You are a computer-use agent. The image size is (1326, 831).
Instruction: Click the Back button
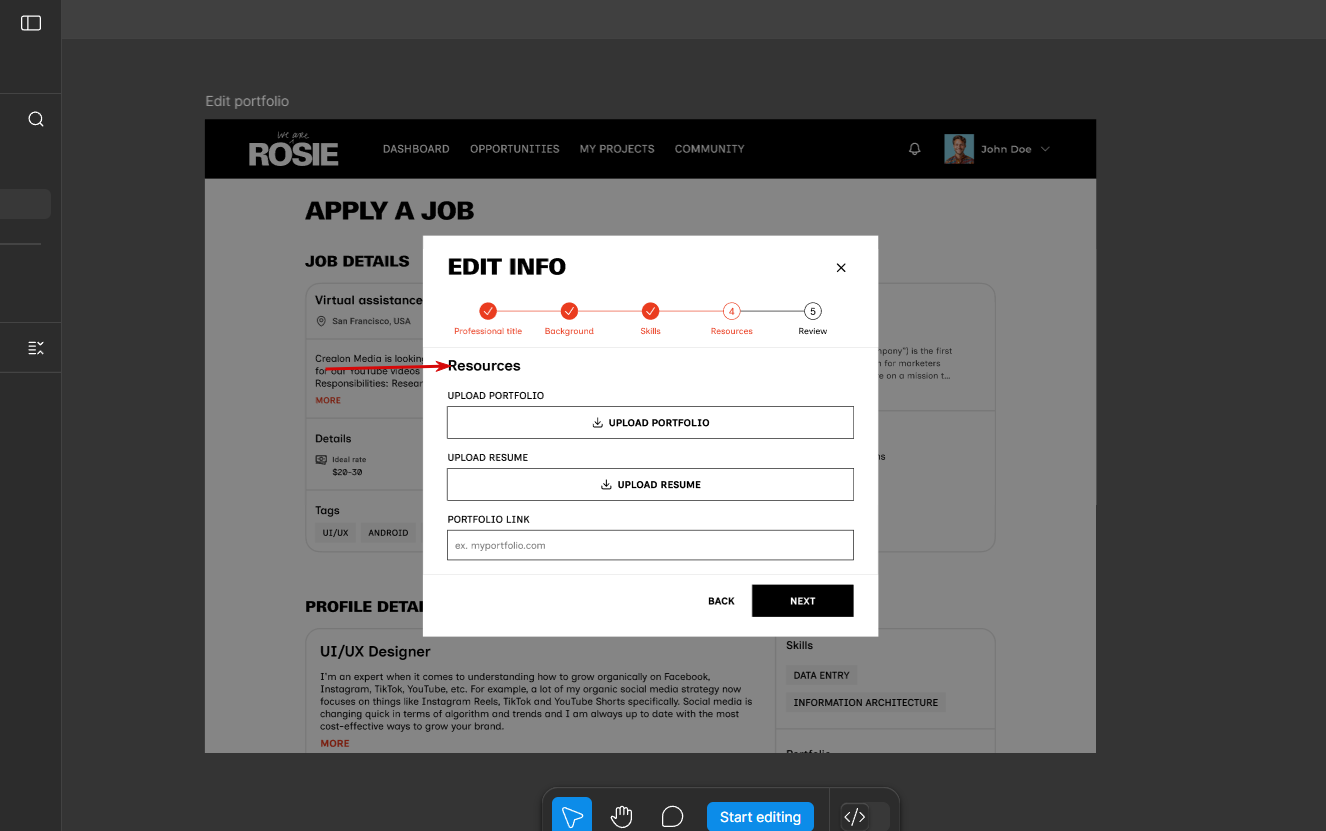click(721, 601)
